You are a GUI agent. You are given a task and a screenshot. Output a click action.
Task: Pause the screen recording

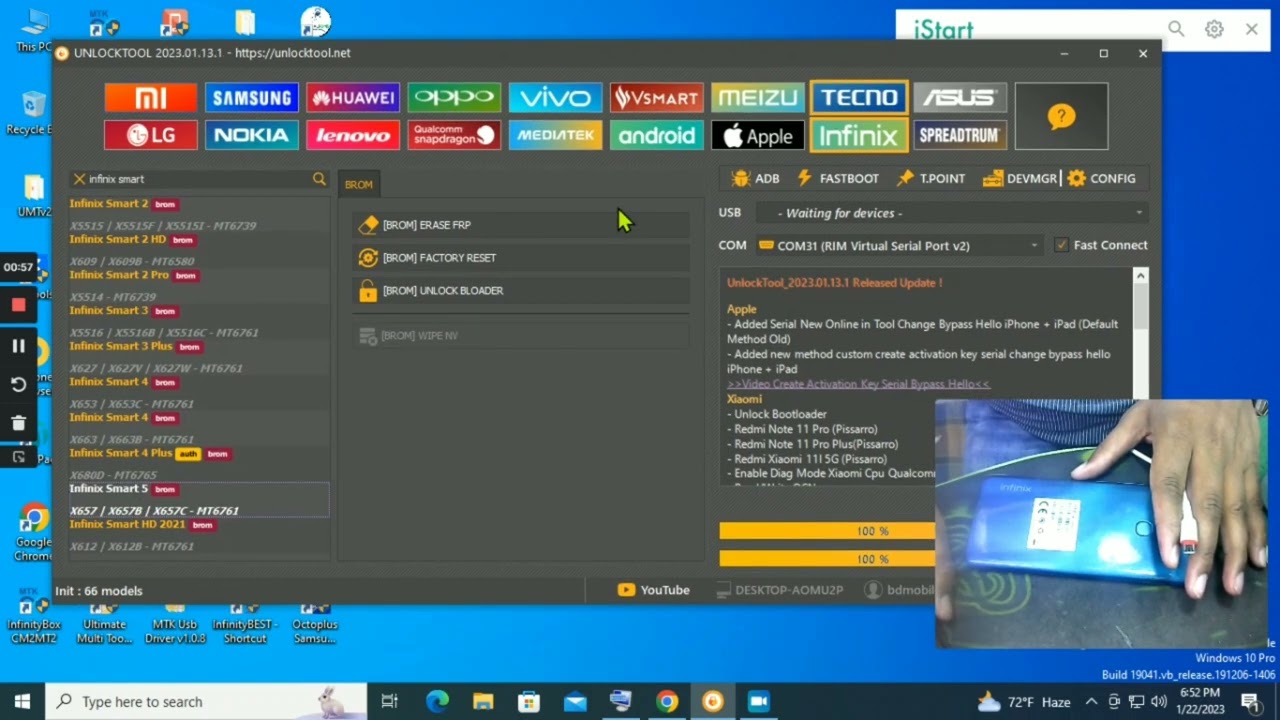click(x=18, y=346)
